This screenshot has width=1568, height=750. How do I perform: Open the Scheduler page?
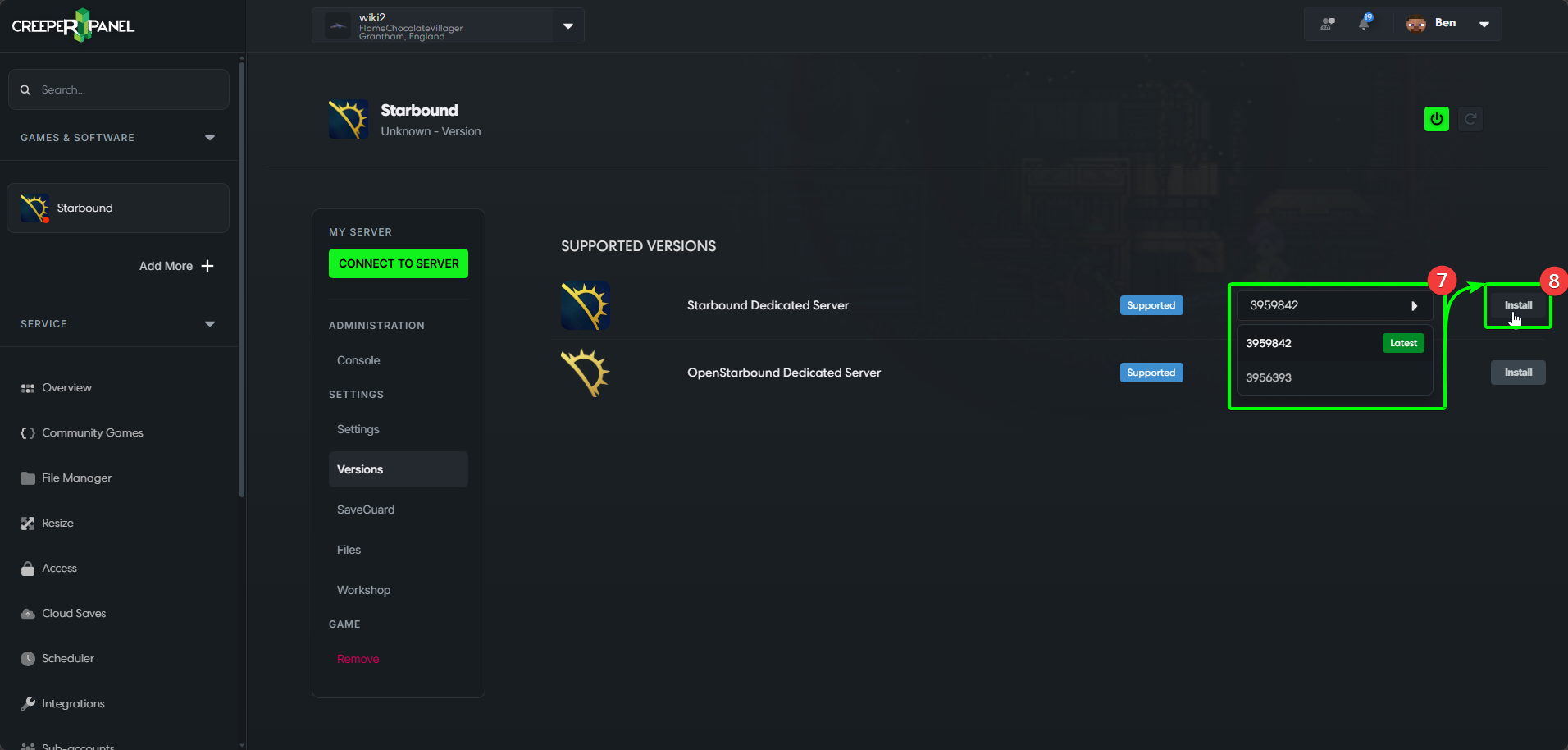[67, 658]
